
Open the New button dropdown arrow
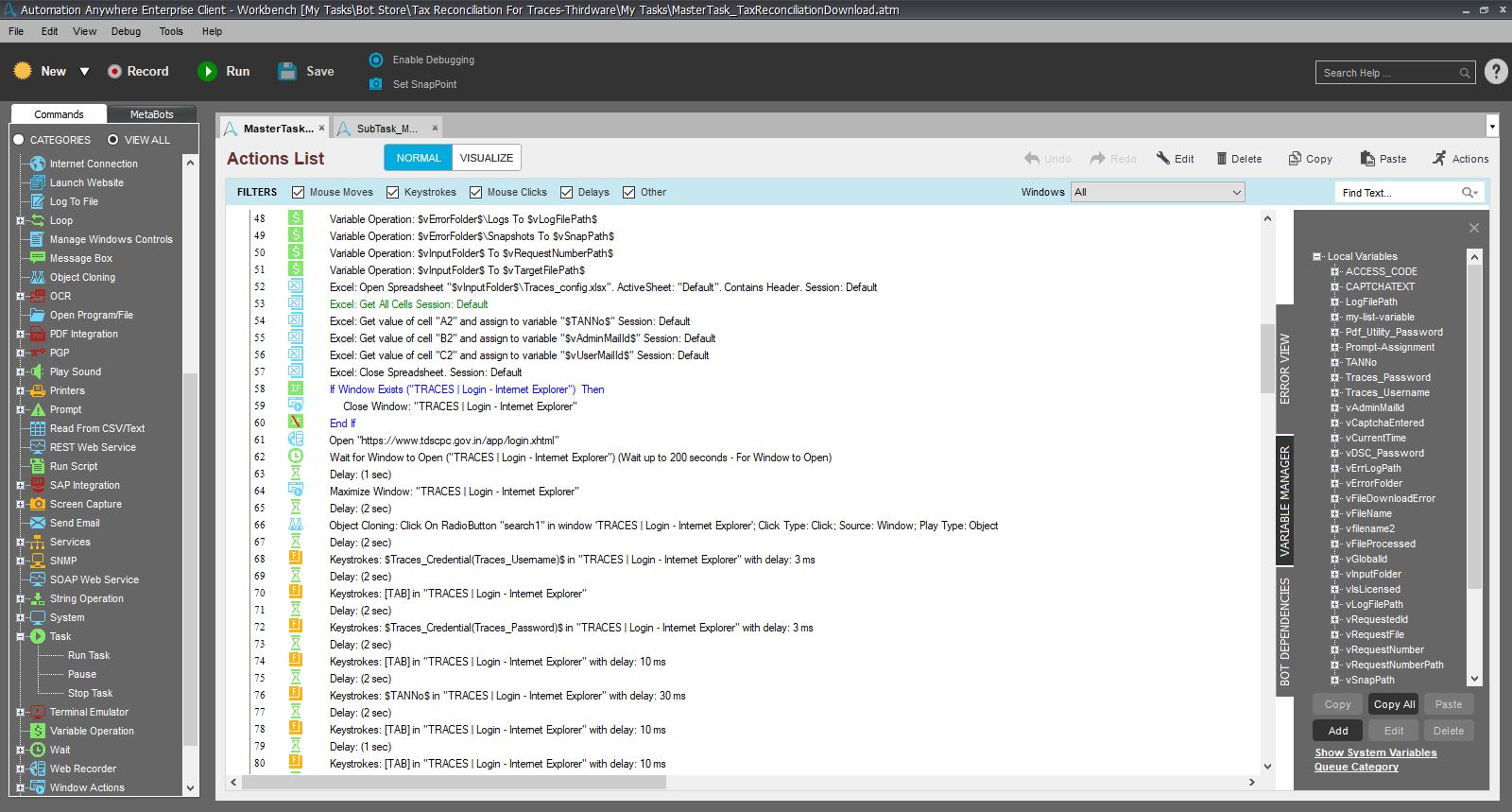pyautogui.click(x=84, y=72)
